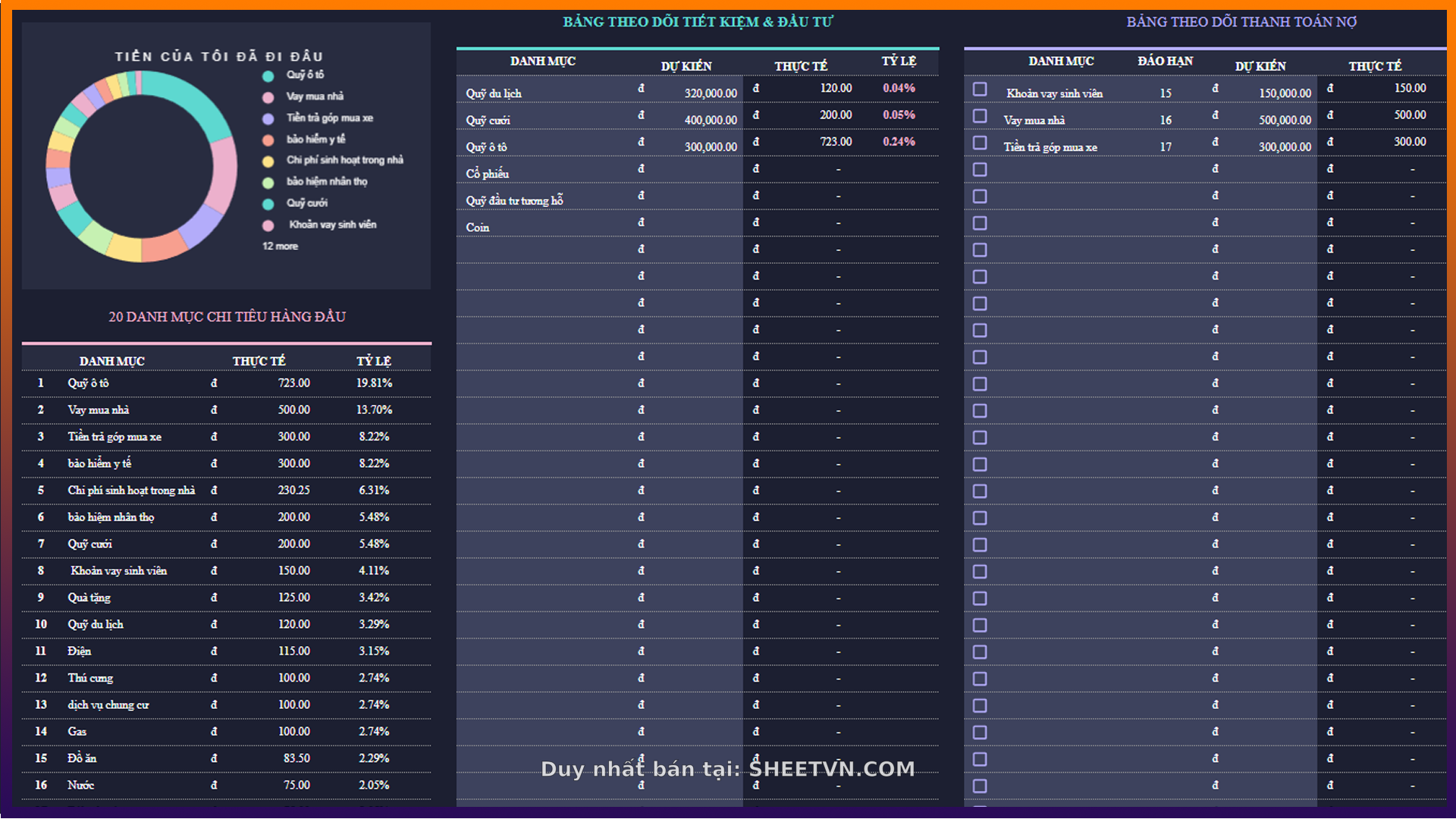Toggle the Tiền trả góp mua xe checkbox
1456x819 pixels.
click(x=980, y=143)
